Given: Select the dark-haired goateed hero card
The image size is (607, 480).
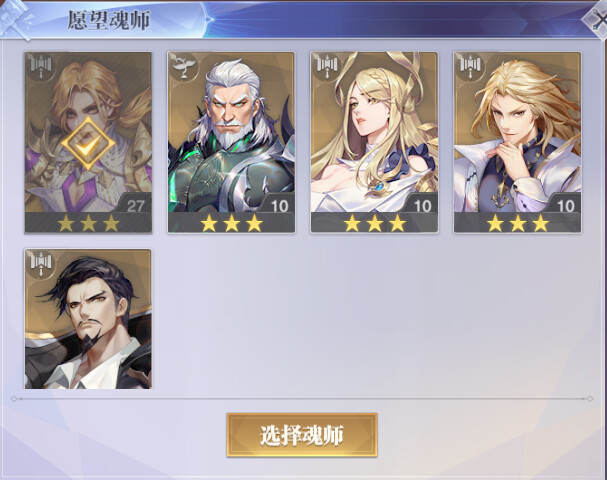Looking at the screenshot, I should coord(88,319).
